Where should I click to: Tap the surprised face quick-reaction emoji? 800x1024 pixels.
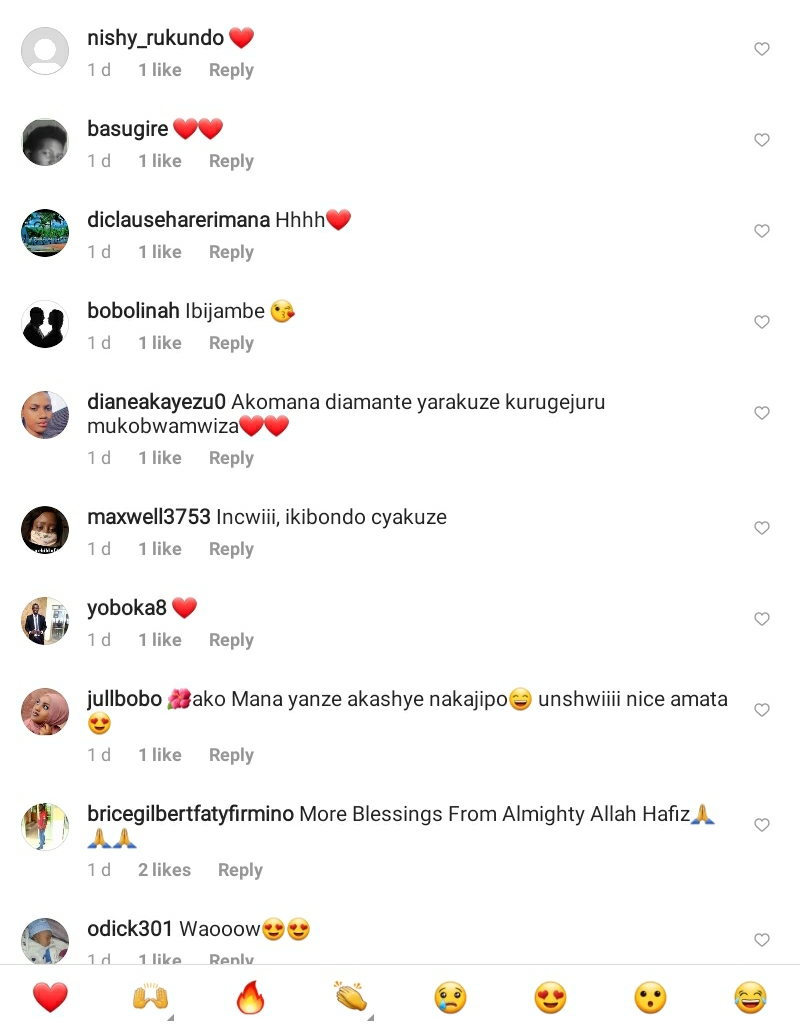point(650,997)
